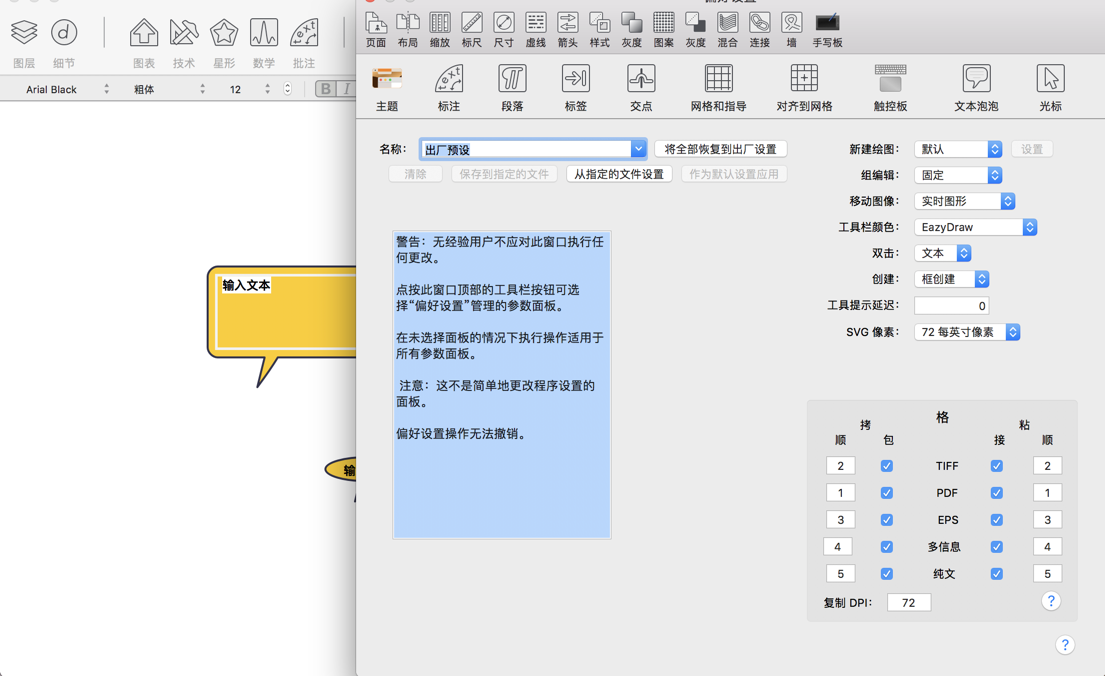The image size is (1105, 676).
Task: Select the 光标 (Cursor) panel icon
Action: coord(1050,87)
